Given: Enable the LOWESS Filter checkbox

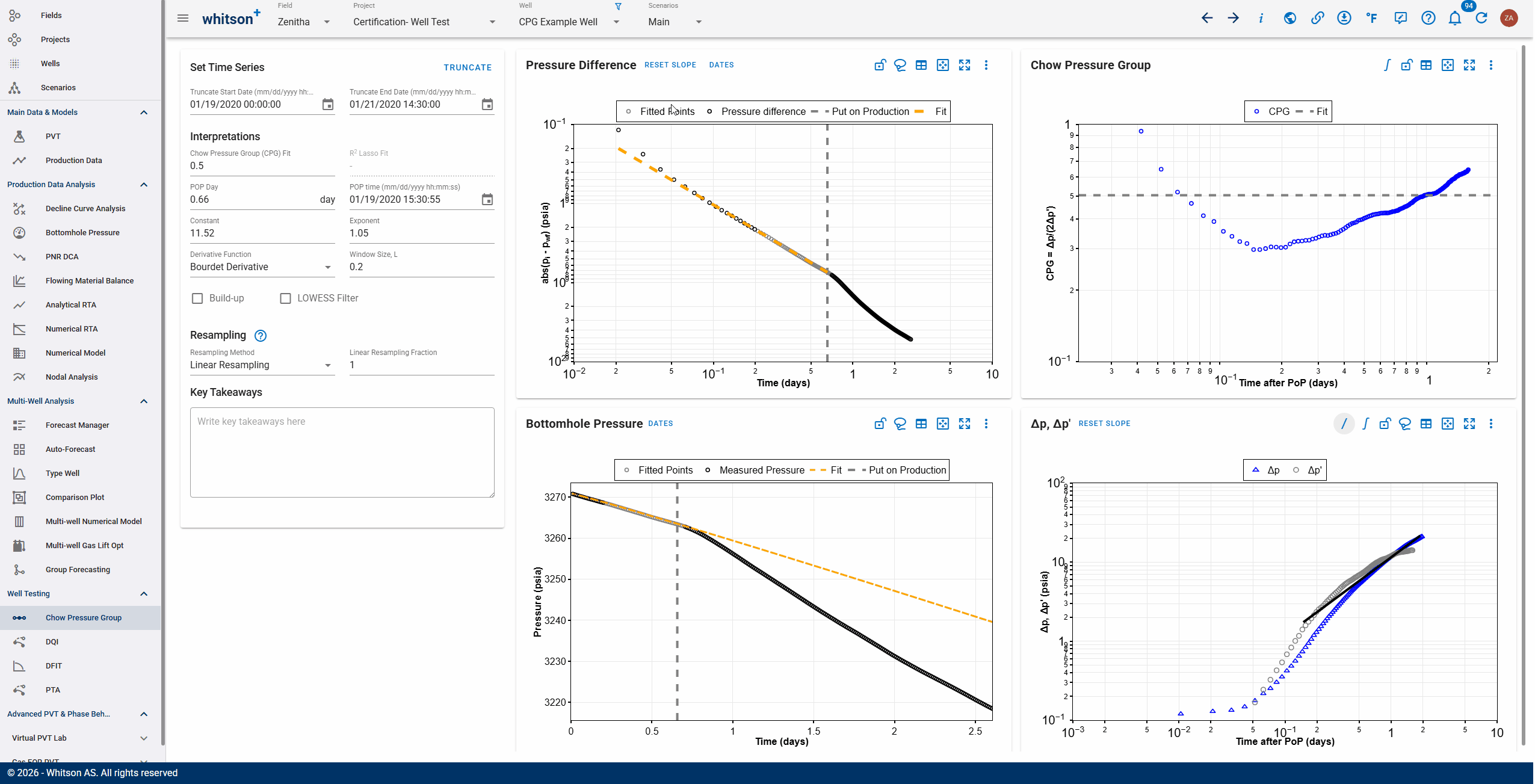Looking at the screenshot, I should (x=286, y=298).
